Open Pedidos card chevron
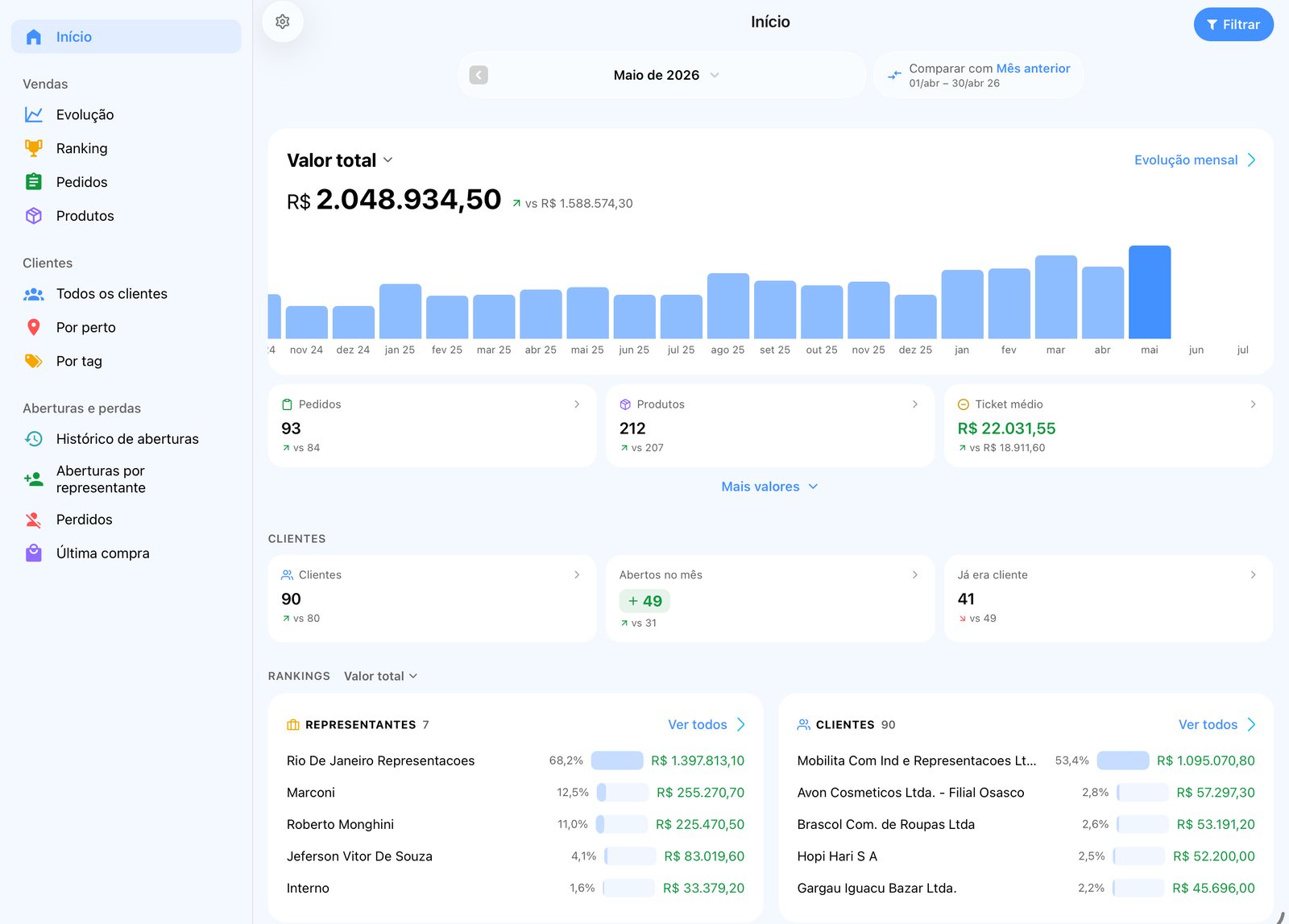Screen dimensions: 1289x924 click(x=577, y=404)
